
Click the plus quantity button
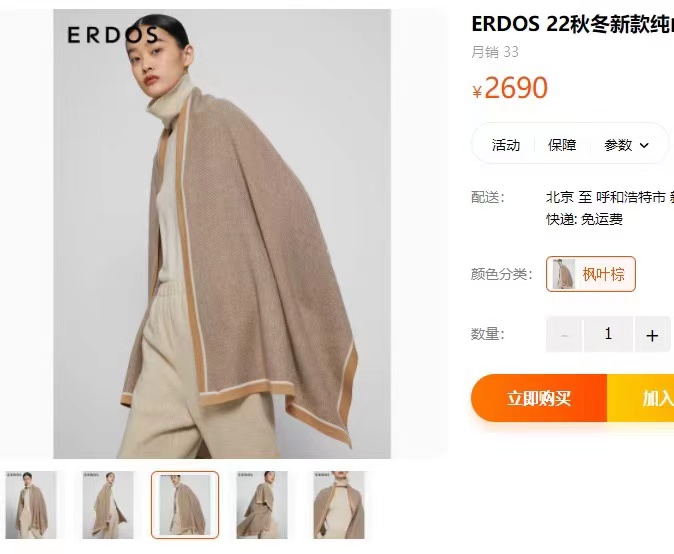point(652,334)
